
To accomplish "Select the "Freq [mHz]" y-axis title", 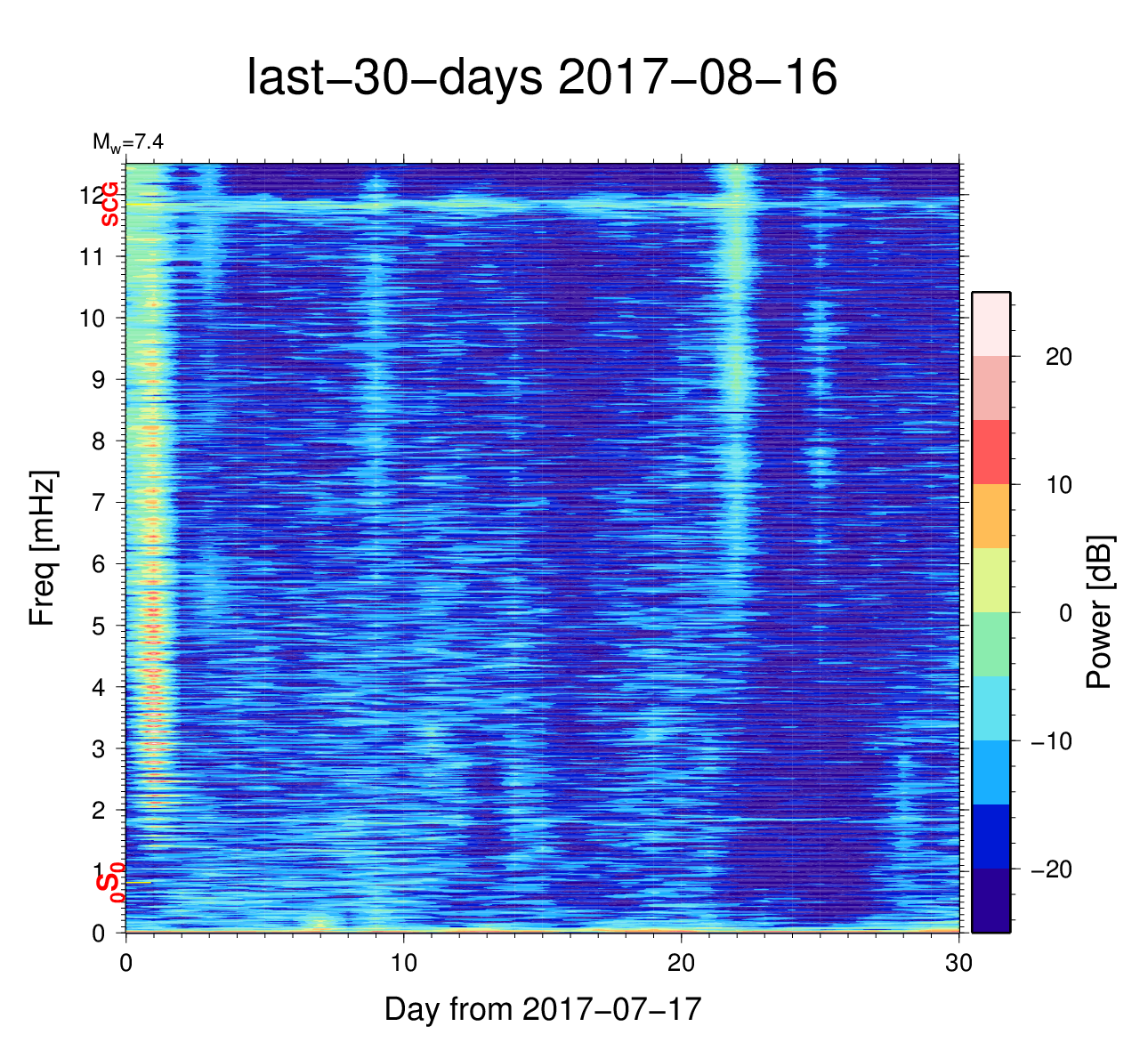I will click(43, 548).
